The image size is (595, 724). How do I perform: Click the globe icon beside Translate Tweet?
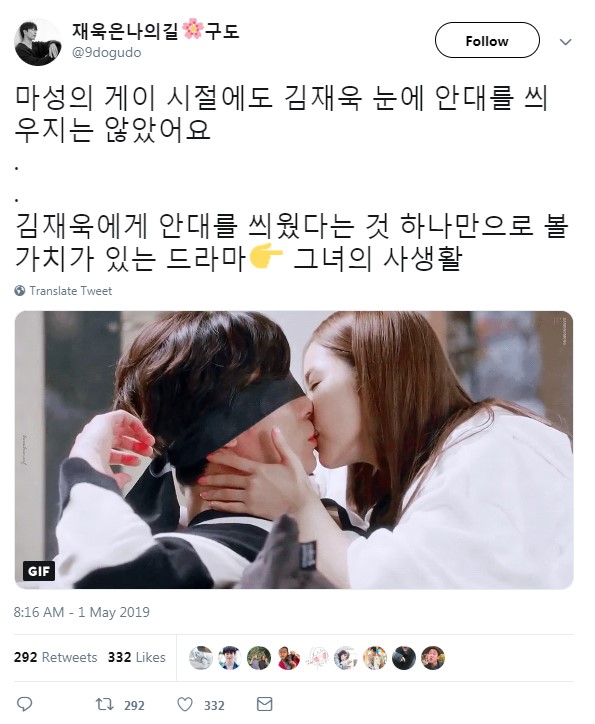[19, 290]
